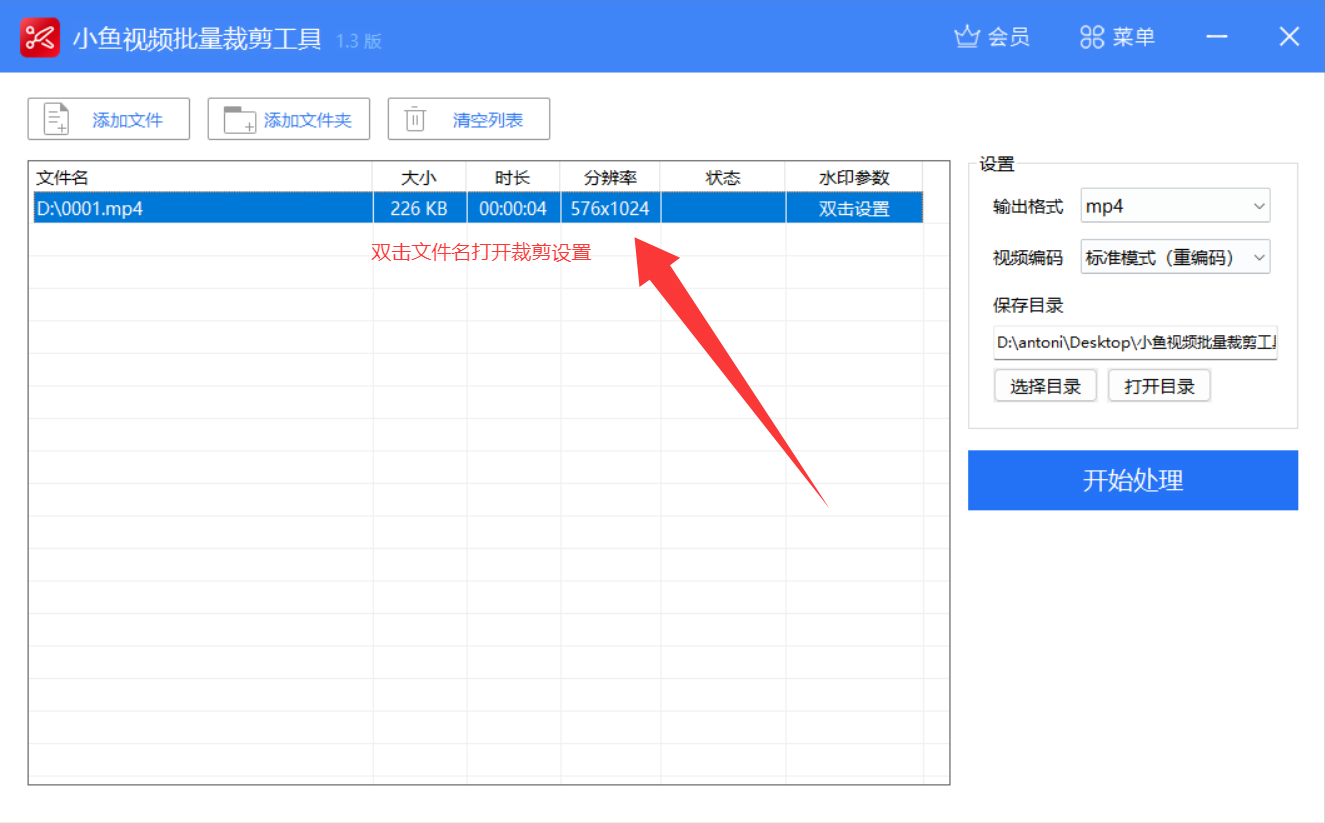The image size is (1325, 823).
Task: Close the video cropping tool window
Action: pyautogui.click(x=1289, y=37)
